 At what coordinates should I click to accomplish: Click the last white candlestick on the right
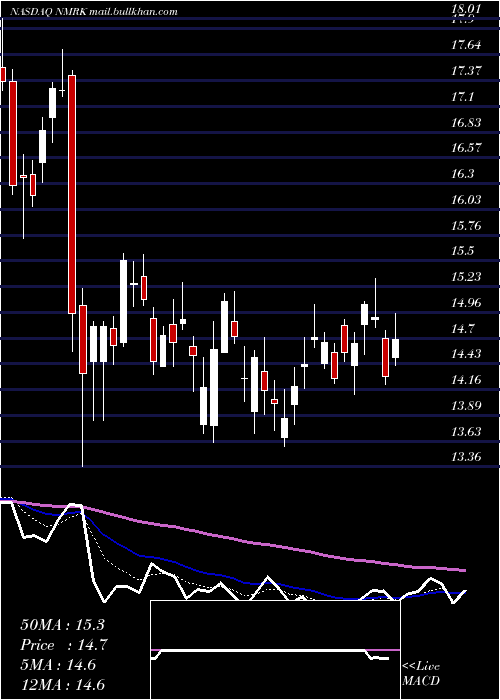tap(395, 348)
